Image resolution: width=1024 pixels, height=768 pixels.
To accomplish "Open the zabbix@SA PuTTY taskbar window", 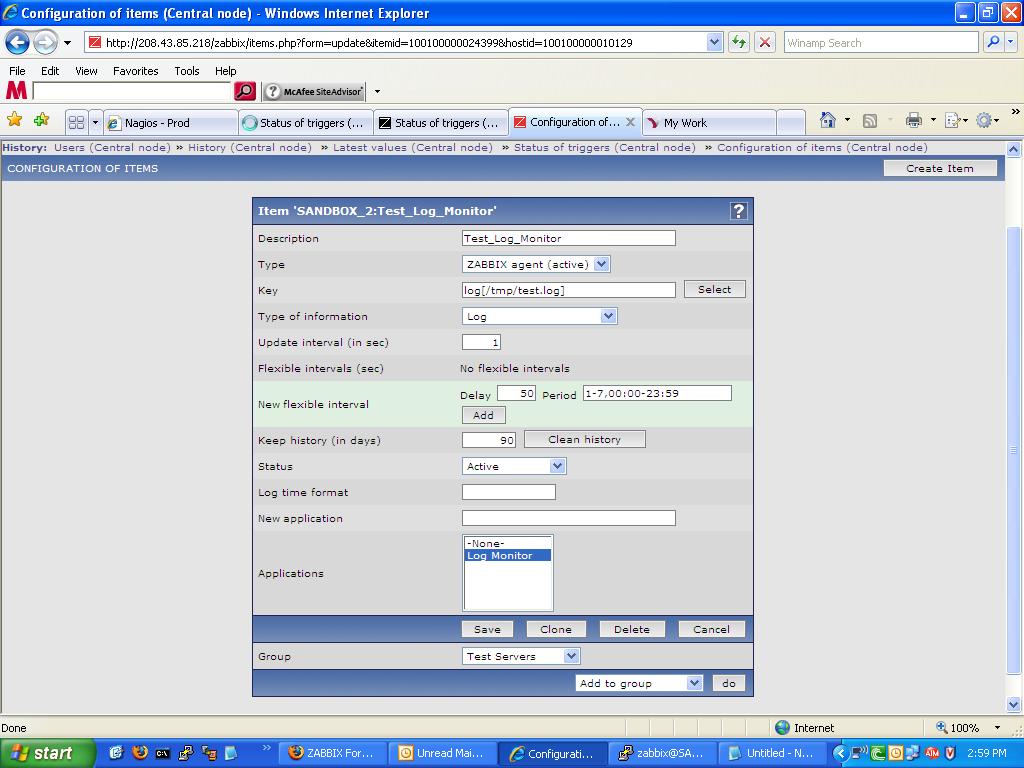I will click(x=662, y=753).
